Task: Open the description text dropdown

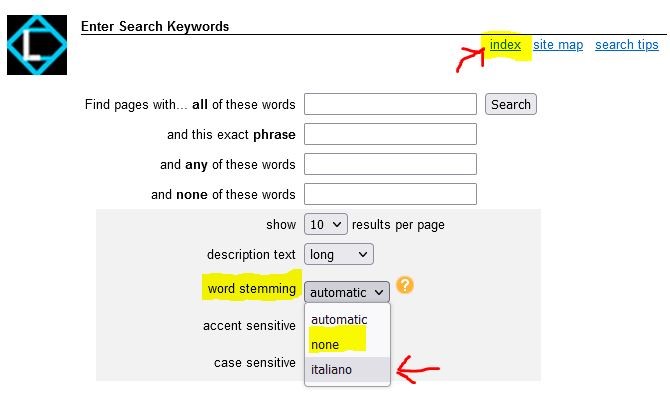Action: [339, 254]
